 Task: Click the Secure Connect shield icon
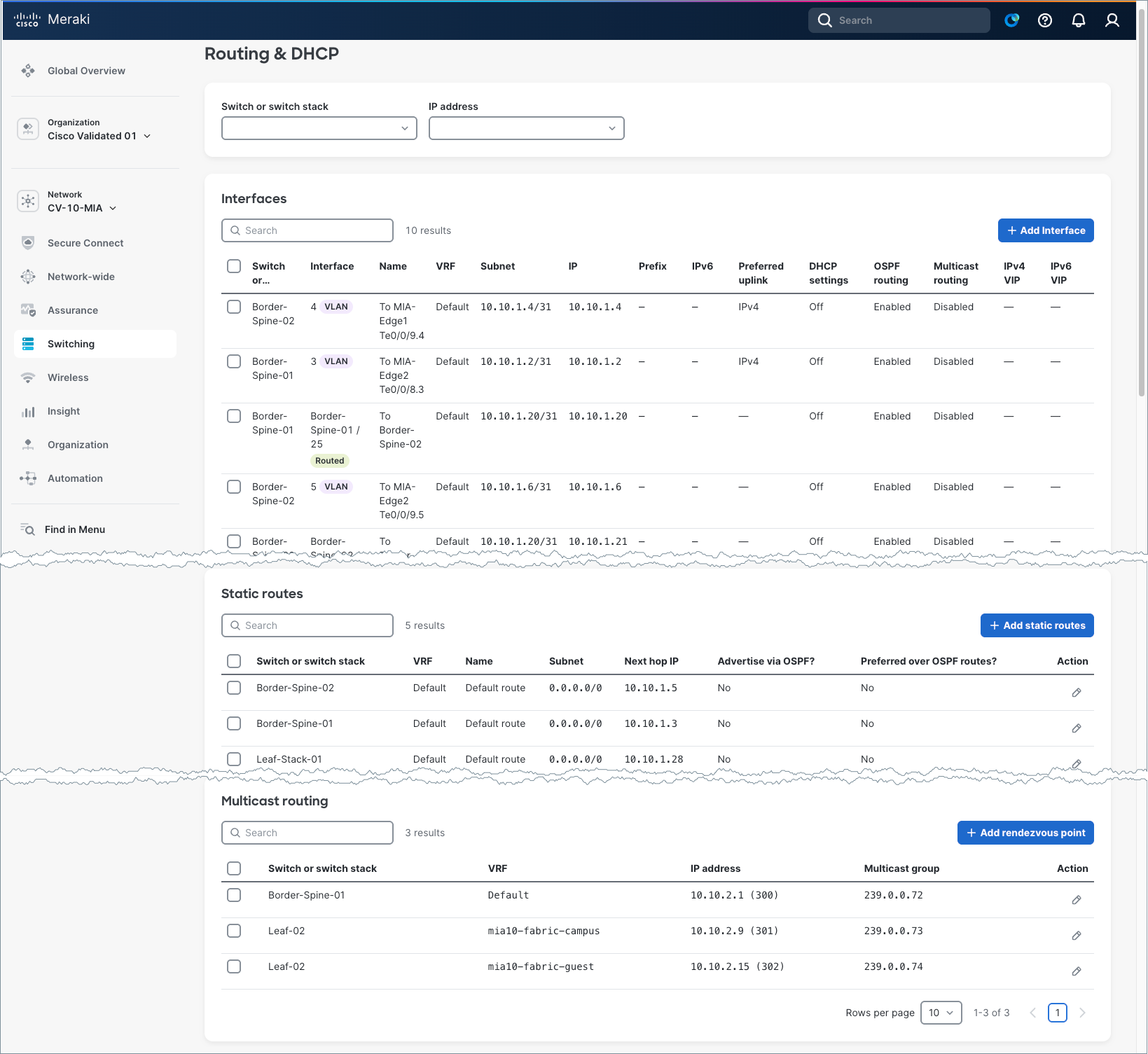[x=28, y=243]
